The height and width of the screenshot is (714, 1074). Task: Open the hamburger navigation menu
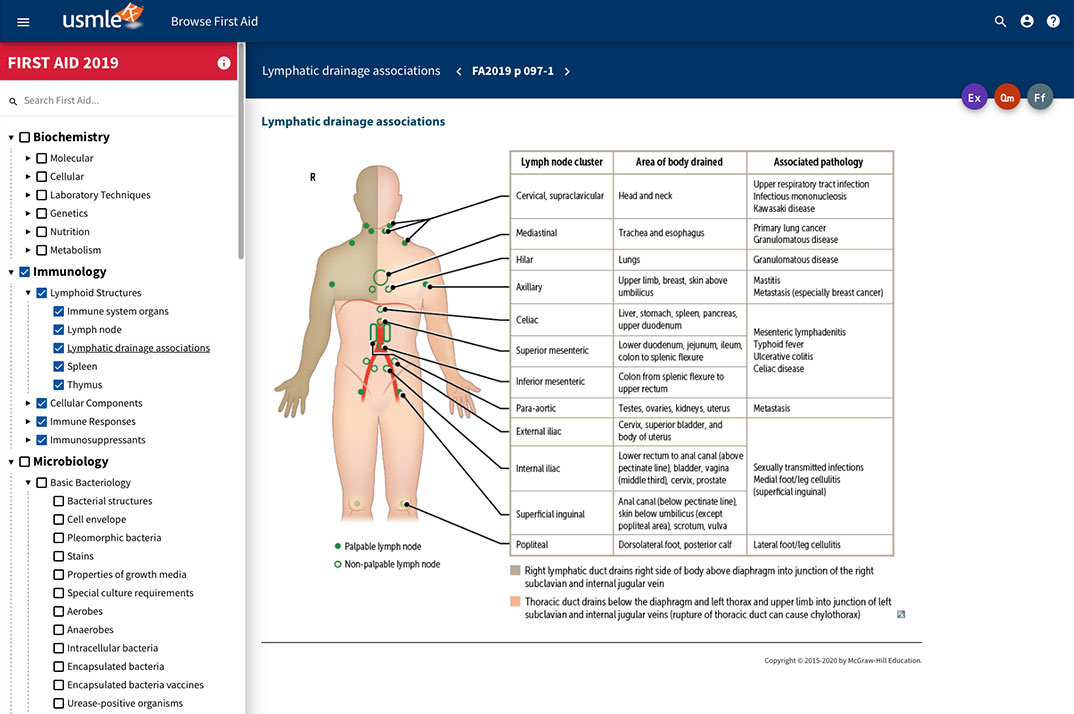tap(23, 22)
